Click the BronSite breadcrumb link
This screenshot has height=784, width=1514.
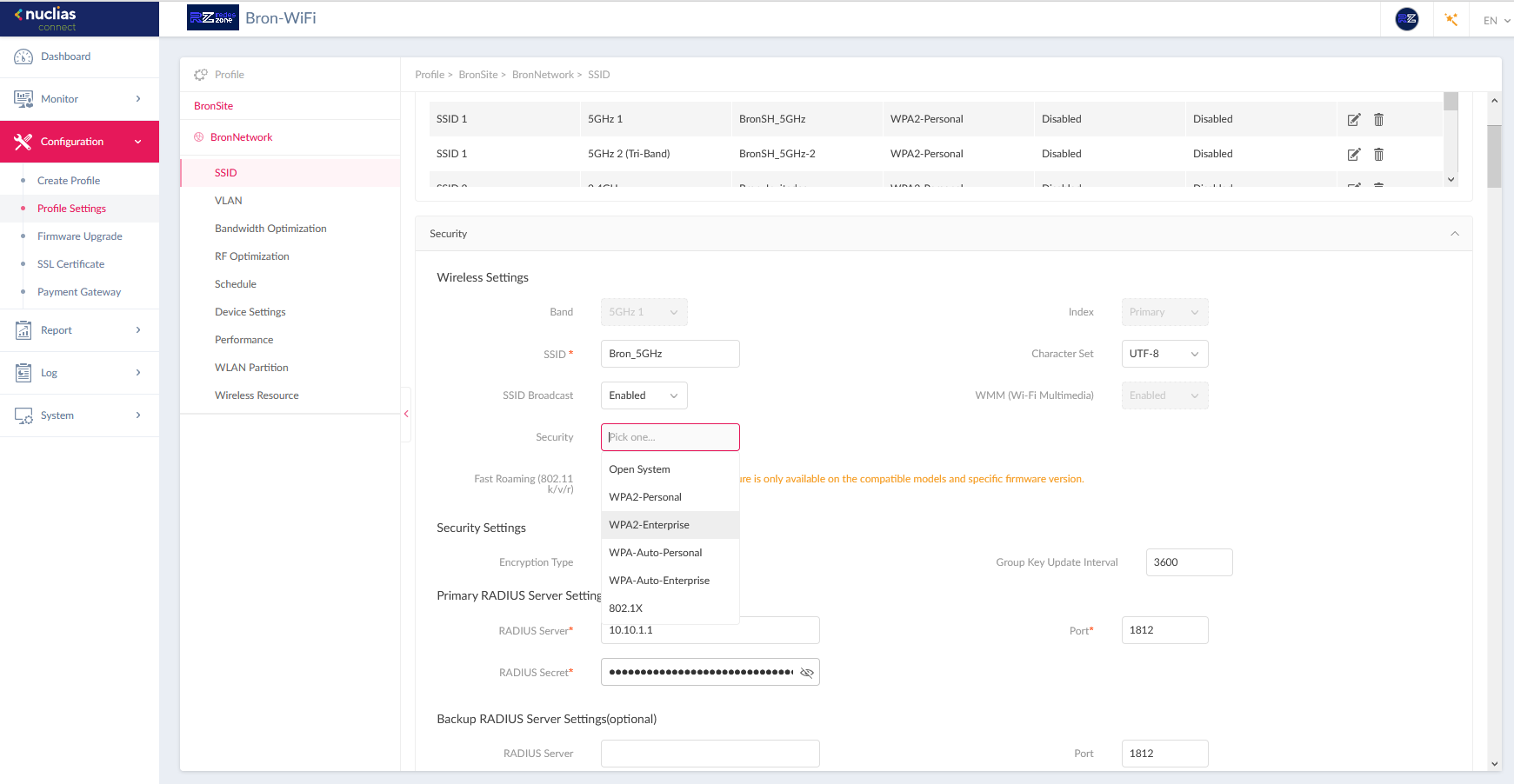pyautogui.click(x=477, y=75)
